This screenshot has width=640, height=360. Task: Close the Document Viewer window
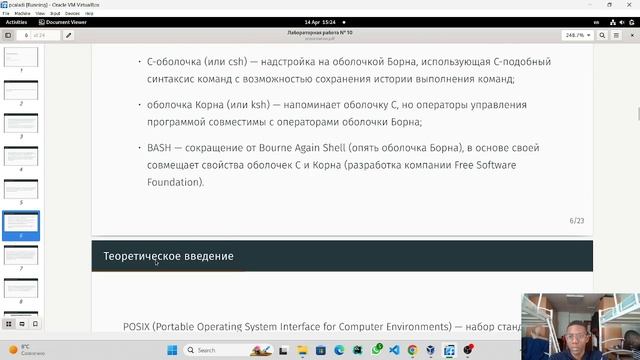[632, 36]
